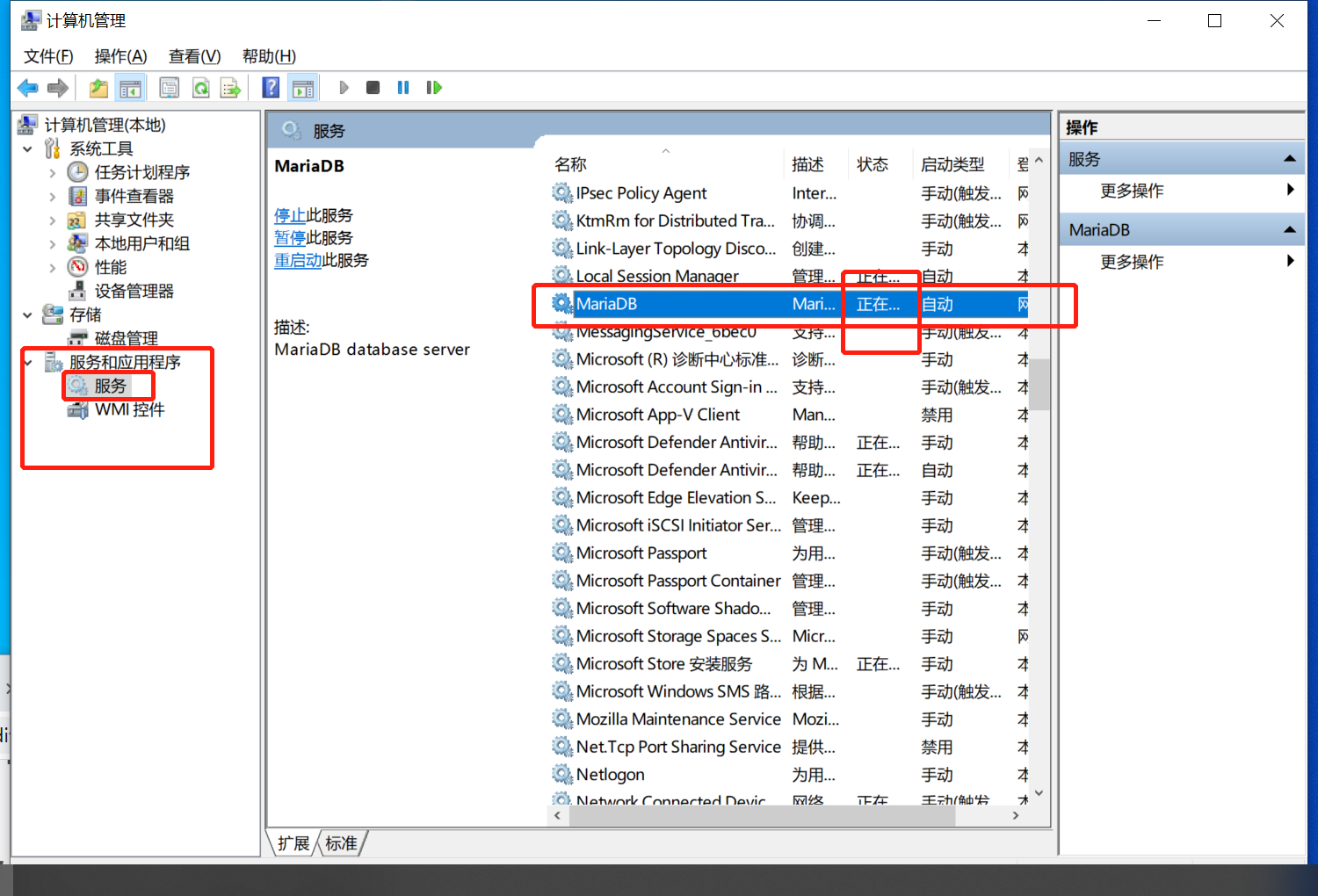1318x896 pixels.
Task: Toggle the show/hide console tree toolbar icon
Action: pyautogui.click(x=130, y=88)
